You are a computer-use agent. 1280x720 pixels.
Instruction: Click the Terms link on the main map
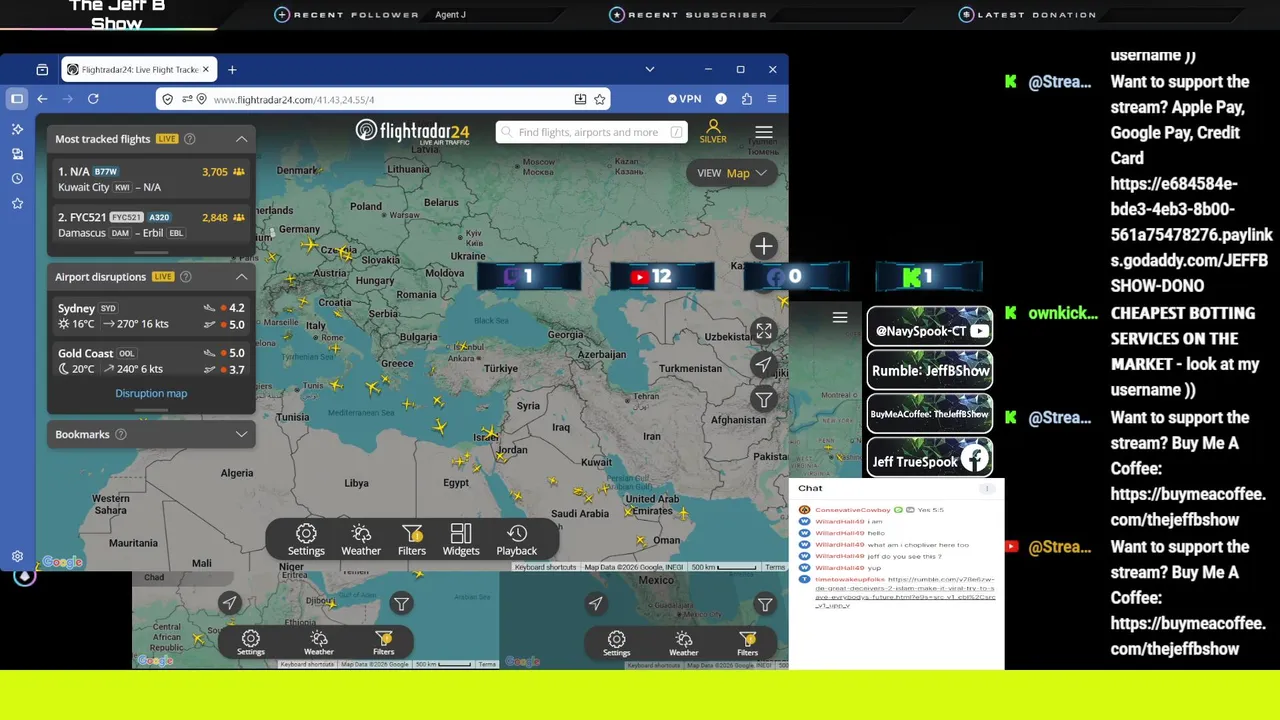coord(776,567)
